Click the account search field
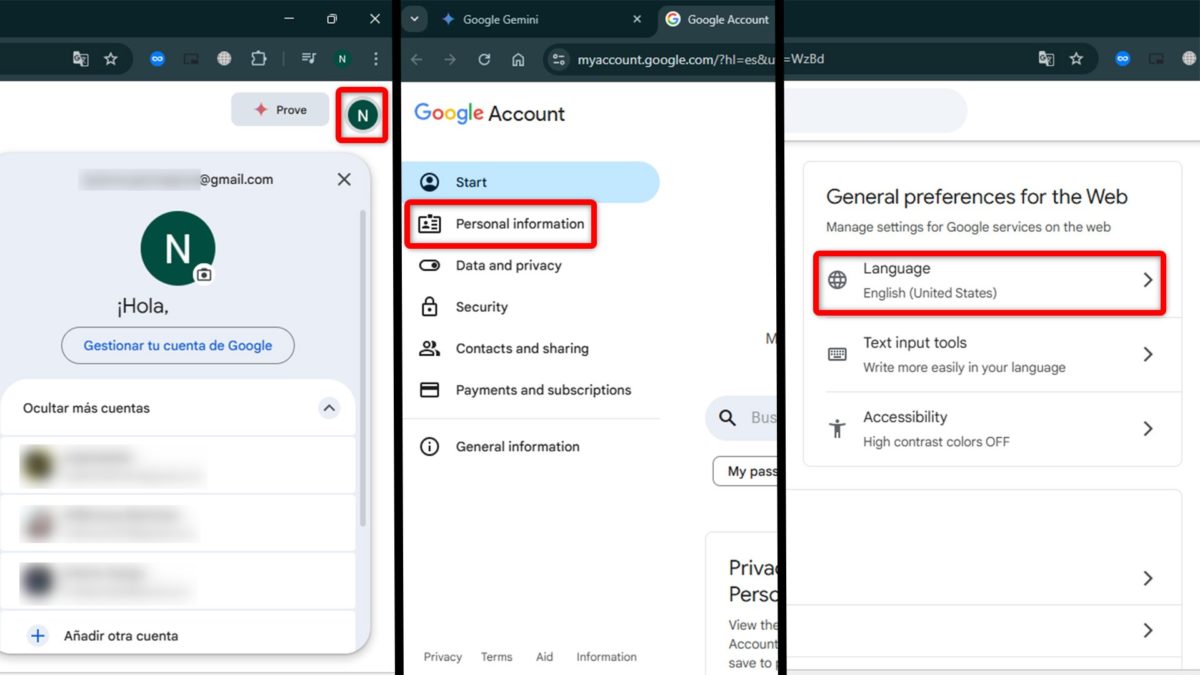Screen dimensions: 1200x675 pos(741,418)
